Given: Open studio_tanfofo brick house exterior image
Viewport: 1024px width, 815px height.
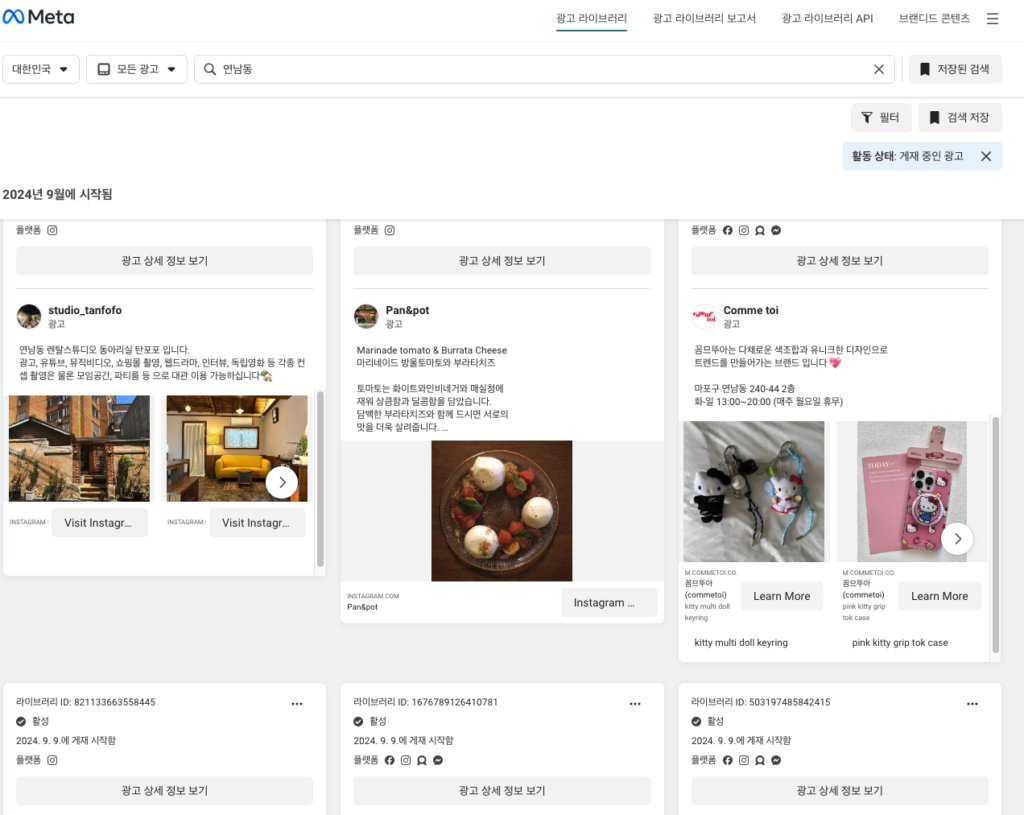Looking at the screenshot, I should pos(79,448).
